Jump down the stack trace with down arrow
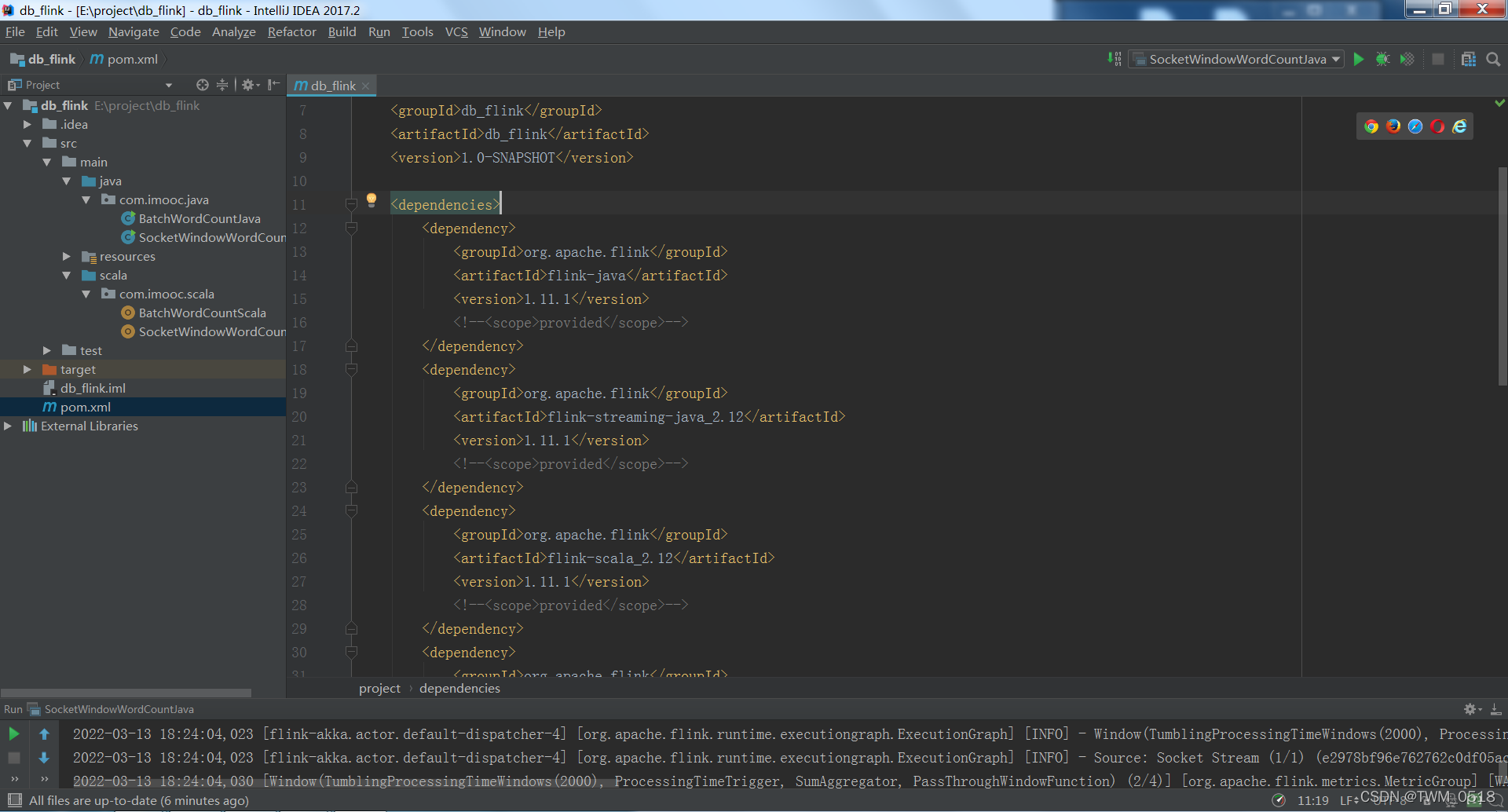This screenshot has height=812, width=1508. (44, 758)
